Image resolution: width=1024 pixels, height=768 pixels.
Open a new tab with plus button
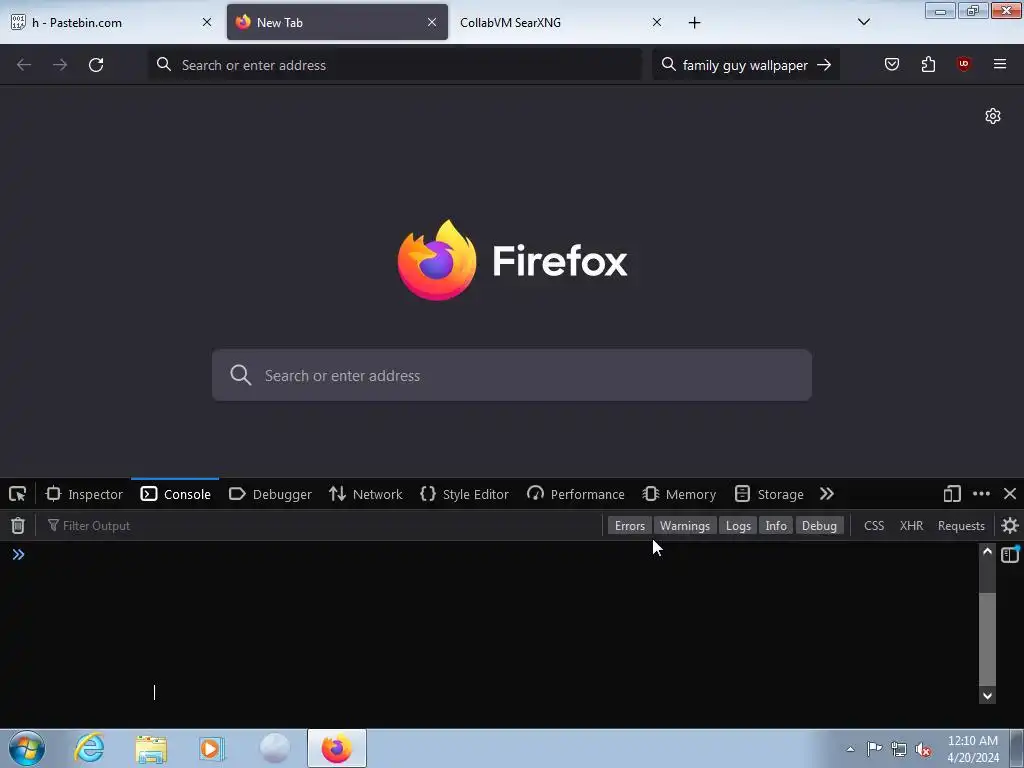[x=694, y=23]
